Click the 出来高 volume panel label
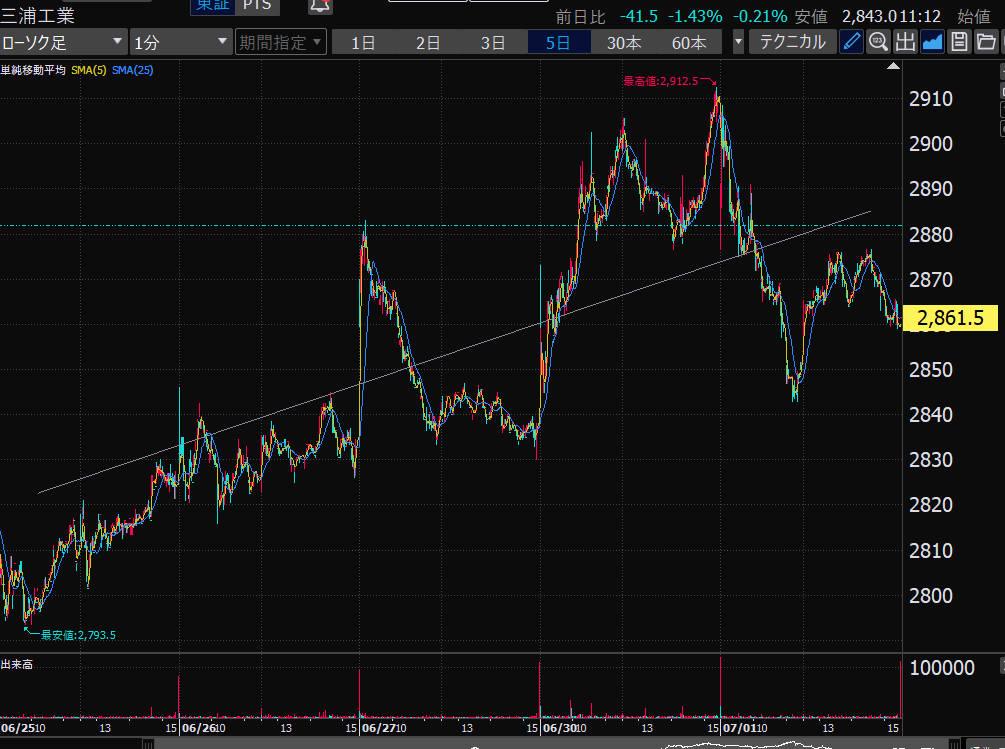The height and width of the screenshot is (749, 1005). pos(17,664)
